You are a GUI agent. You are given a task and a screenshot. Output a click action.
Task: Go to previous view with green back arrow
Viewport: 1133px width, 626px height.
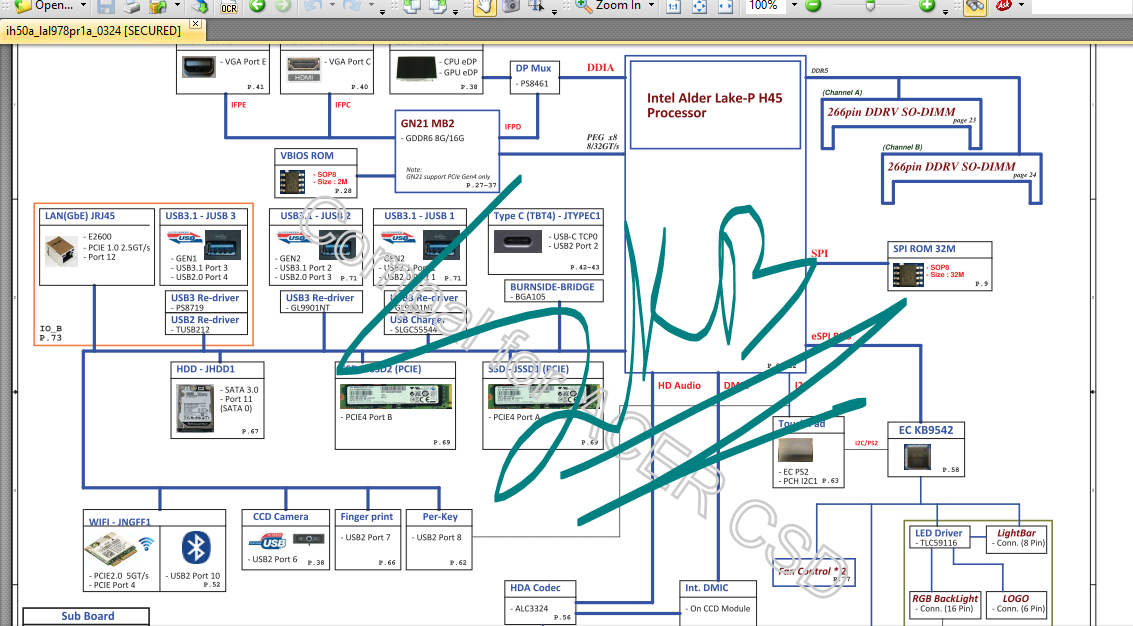click(x=257, y=6)
